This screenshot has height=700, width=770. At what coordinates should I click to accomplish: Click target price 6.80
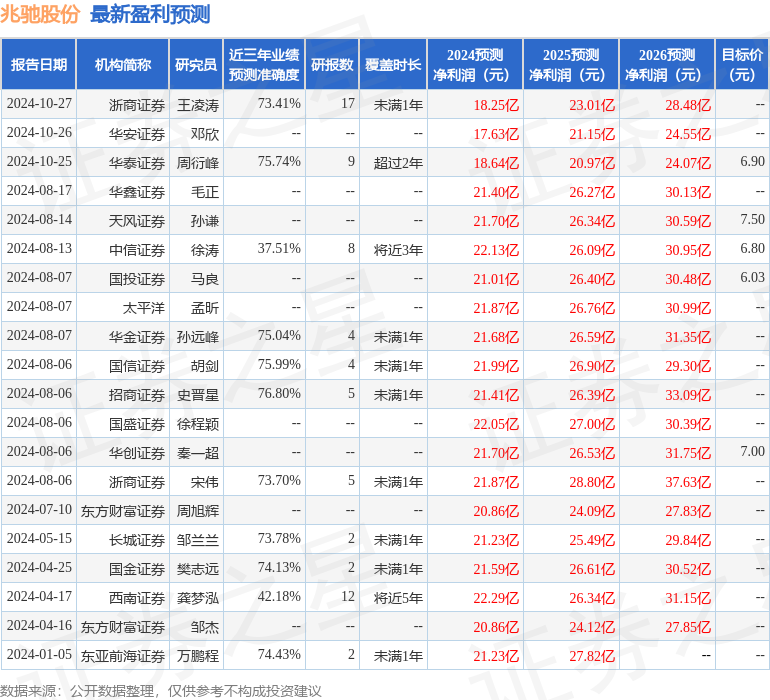(752, 249)
